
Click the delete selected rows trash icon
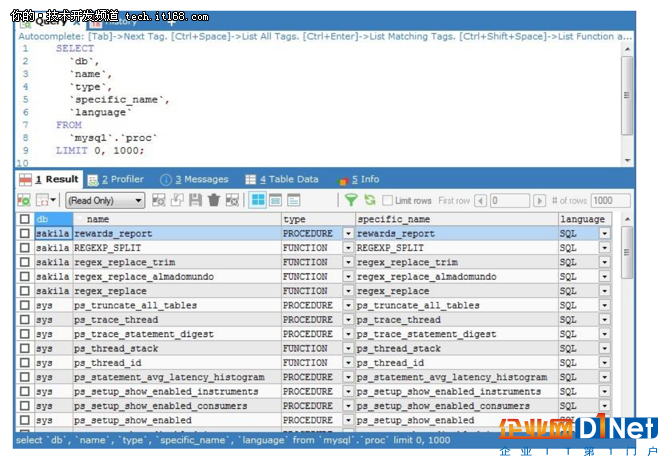(x=214, y=200)
